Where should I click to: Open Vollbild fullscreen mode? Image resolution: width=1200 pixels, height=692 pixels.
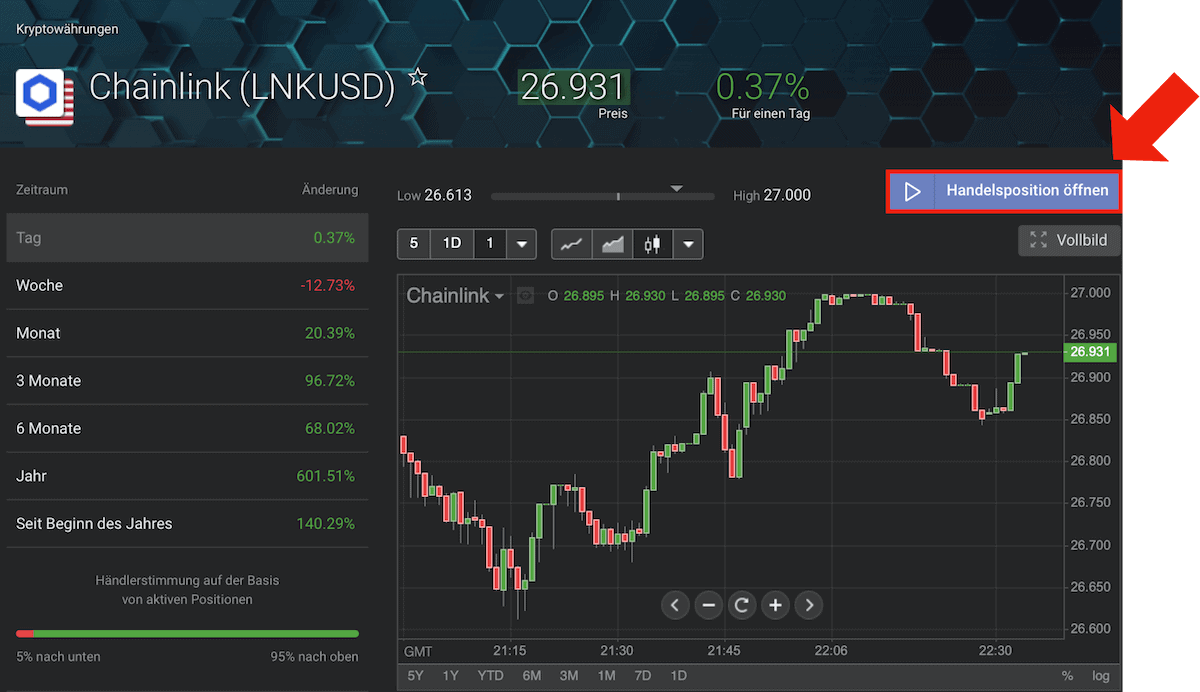(1069, 240)
